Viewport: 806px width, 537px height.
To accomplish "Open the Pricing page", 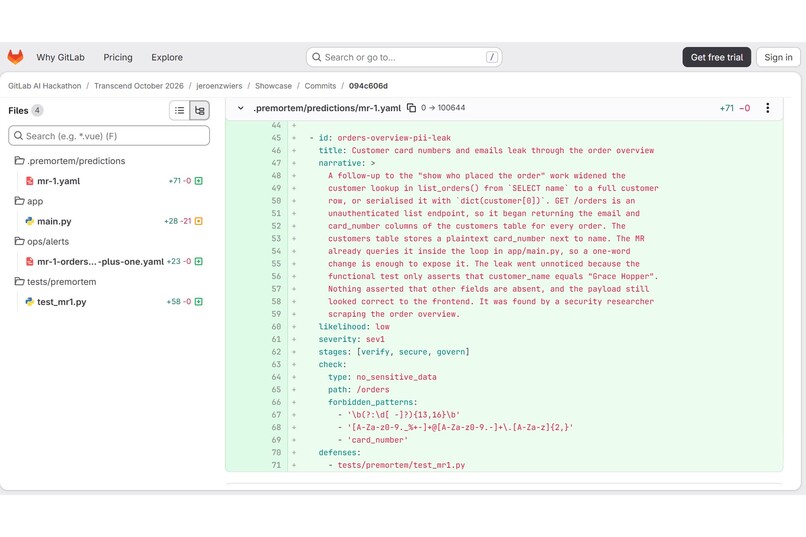I will (118, 57).
